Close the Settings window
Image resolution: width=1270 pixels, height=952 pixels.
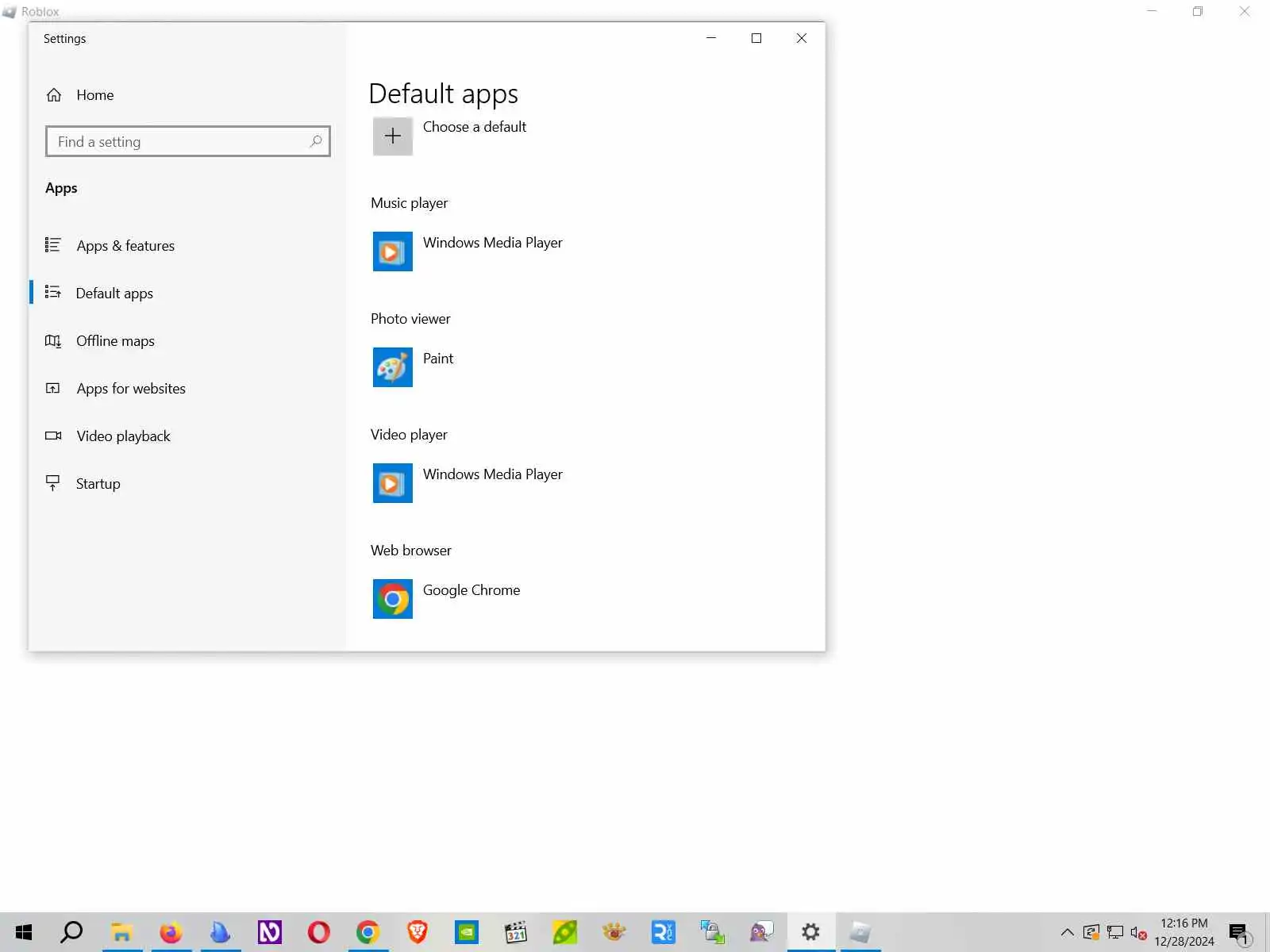click(x=802, y=38)
